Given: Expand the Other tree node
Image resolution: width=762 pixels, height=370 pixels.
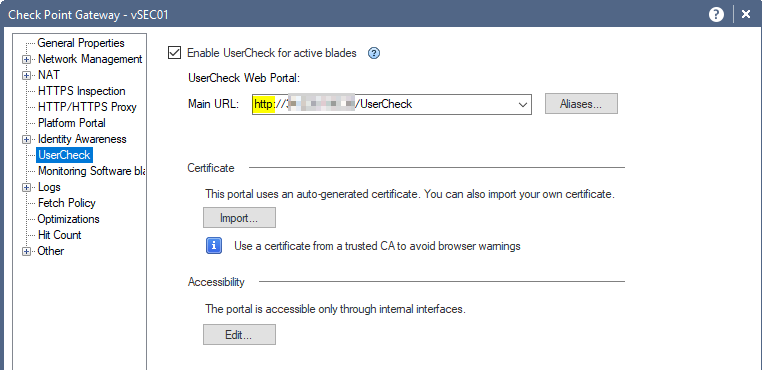Looking at the screenshot, I should point(26,251).
